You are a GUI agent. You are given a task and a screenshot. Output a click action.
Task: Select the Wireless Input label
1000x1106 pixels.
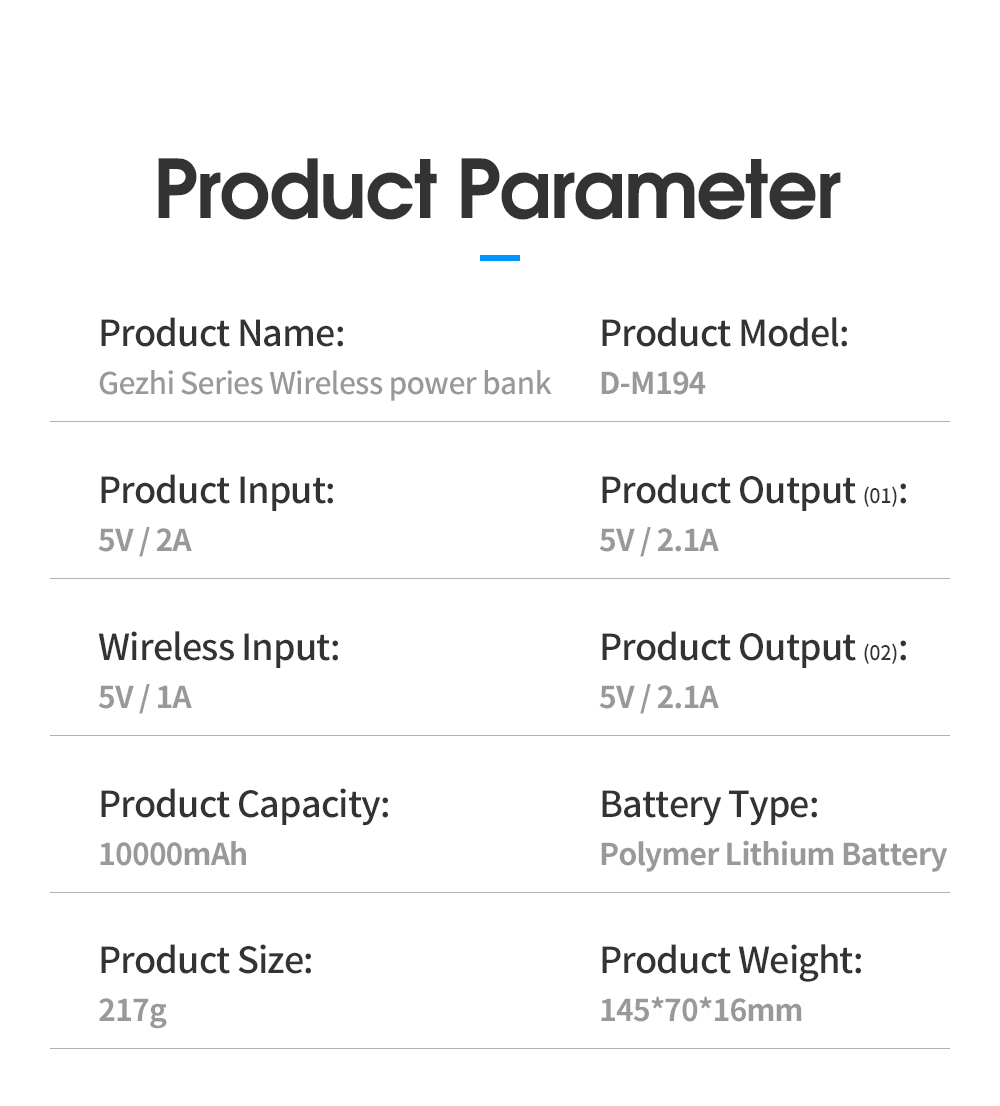(219, 647)
